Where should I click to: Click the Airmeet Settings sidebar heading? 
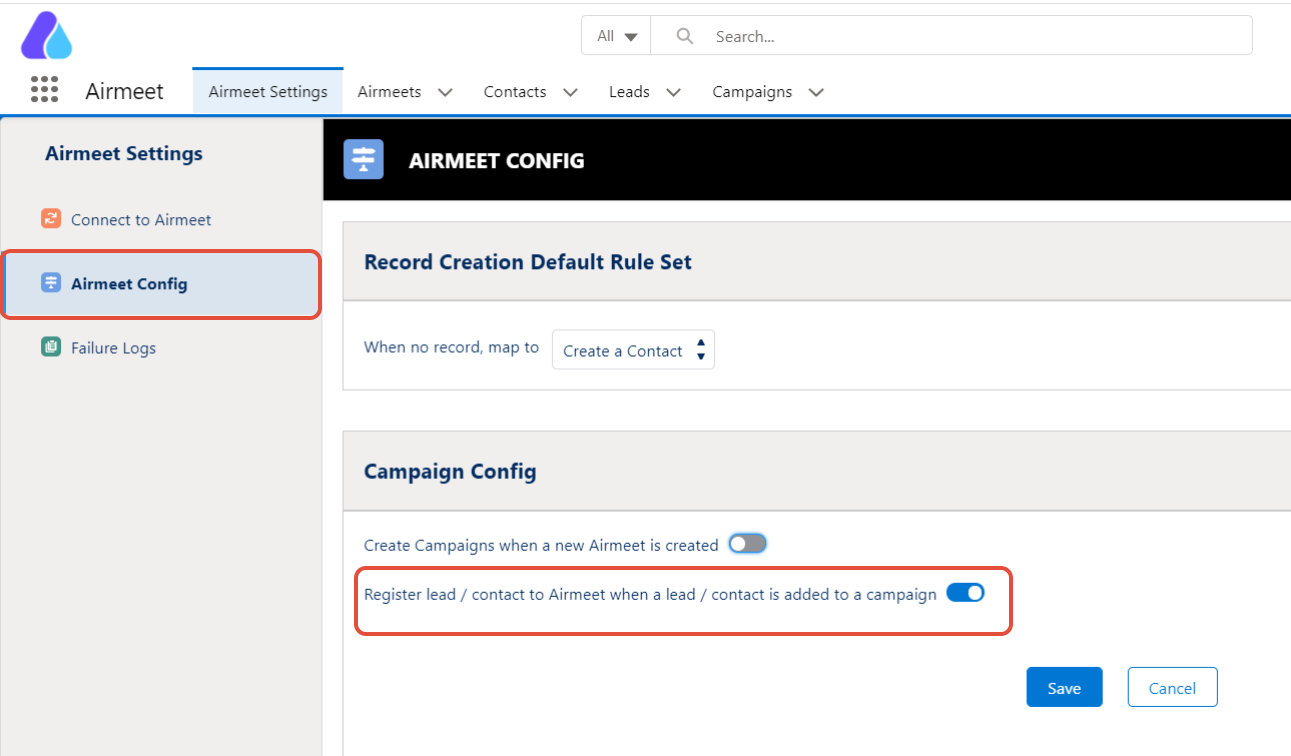point(124,153)
